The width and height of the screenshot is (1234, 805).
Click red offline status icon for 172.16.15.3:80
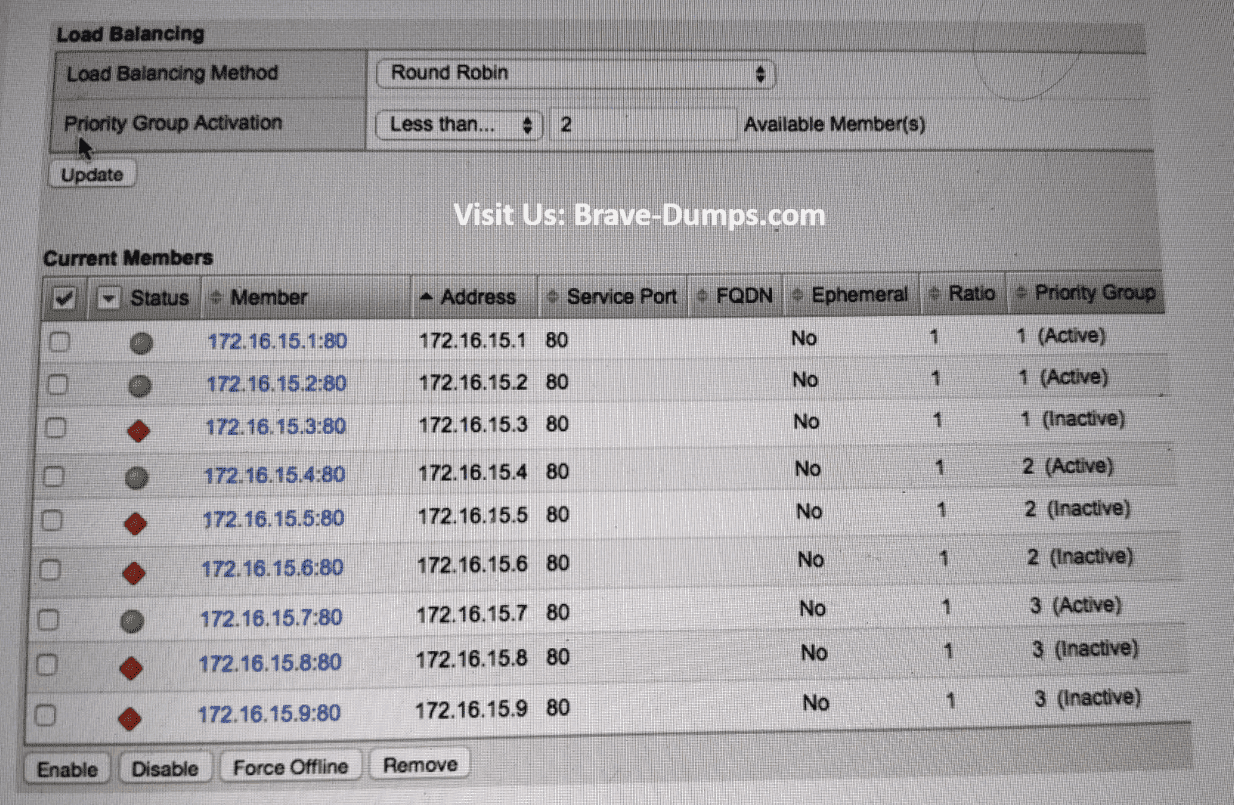click(140, 430)
